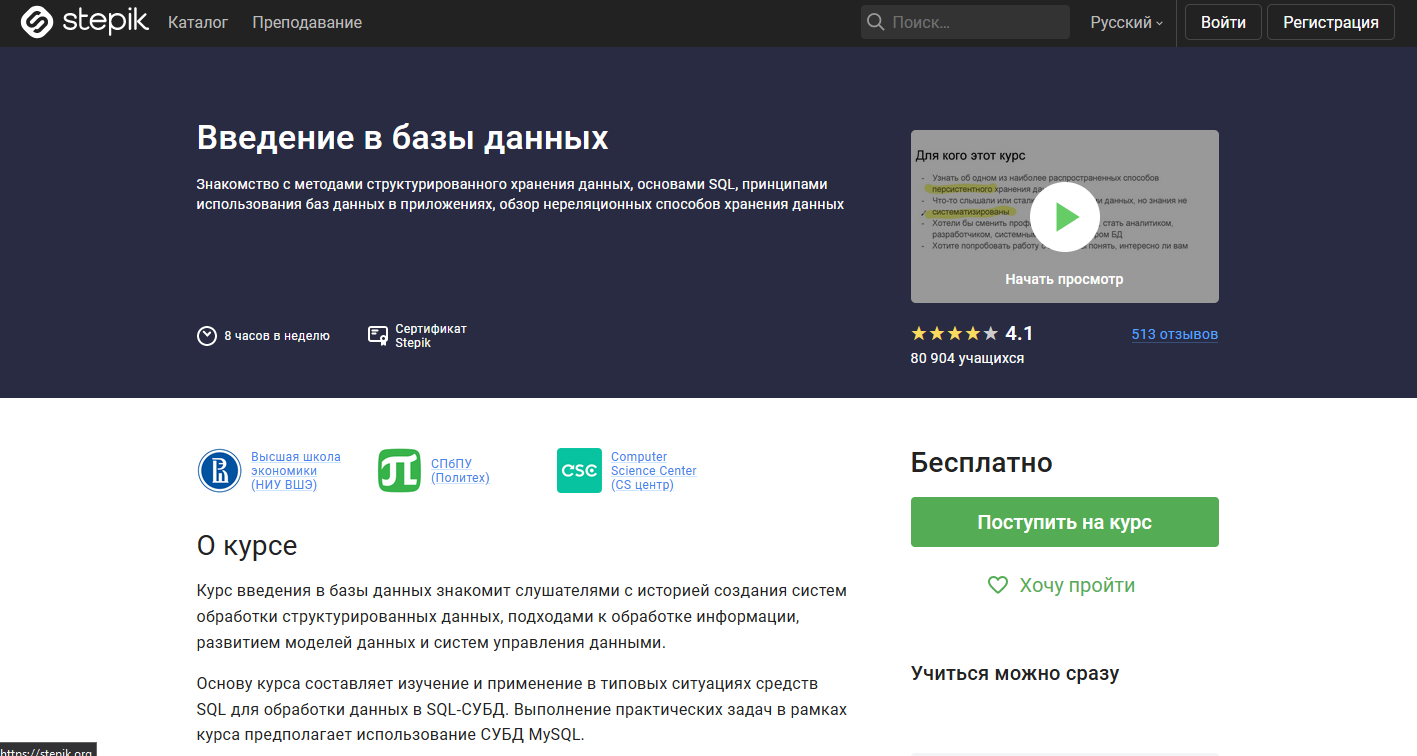Click the Высшая школа экономики (ВШЭ) logo
This screenshot has height=756, width=1417.
click(220, 470)
